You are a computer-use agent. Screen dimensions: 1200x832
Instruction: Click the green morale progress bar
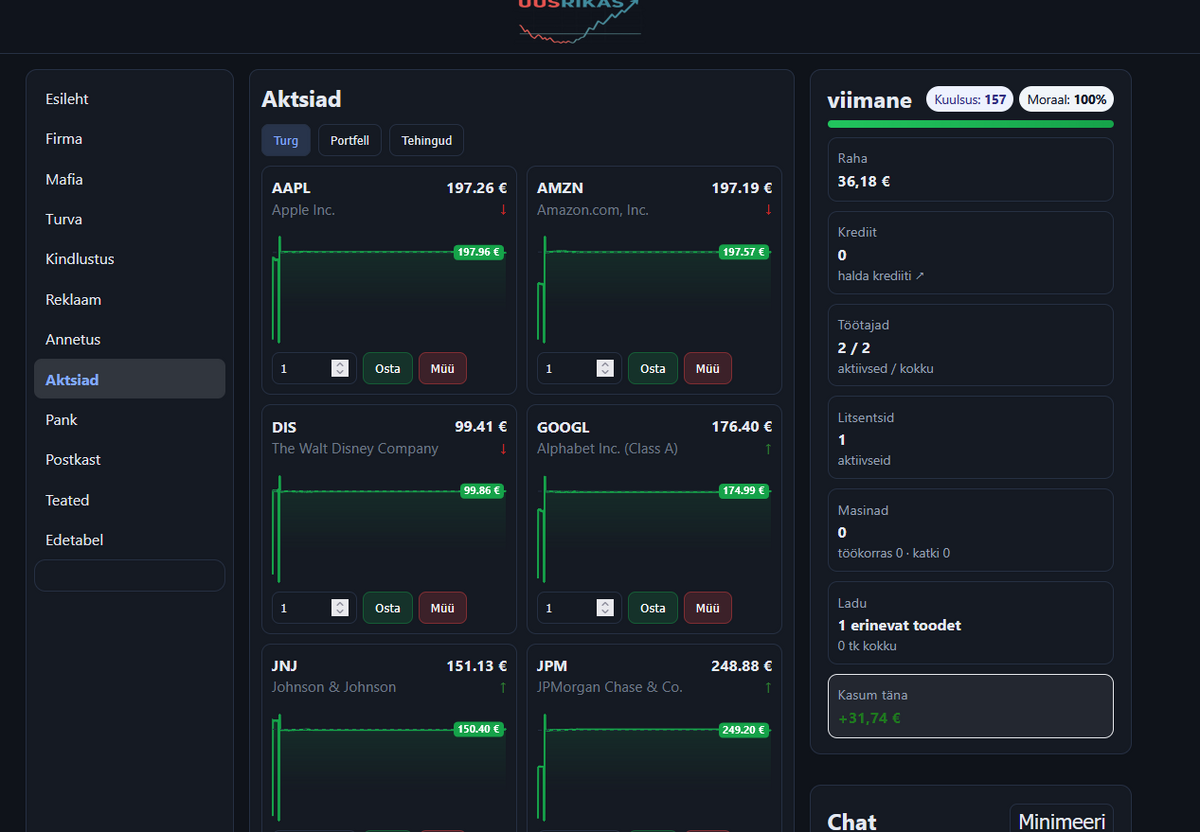pyautogui.click(x=970, y=124)
